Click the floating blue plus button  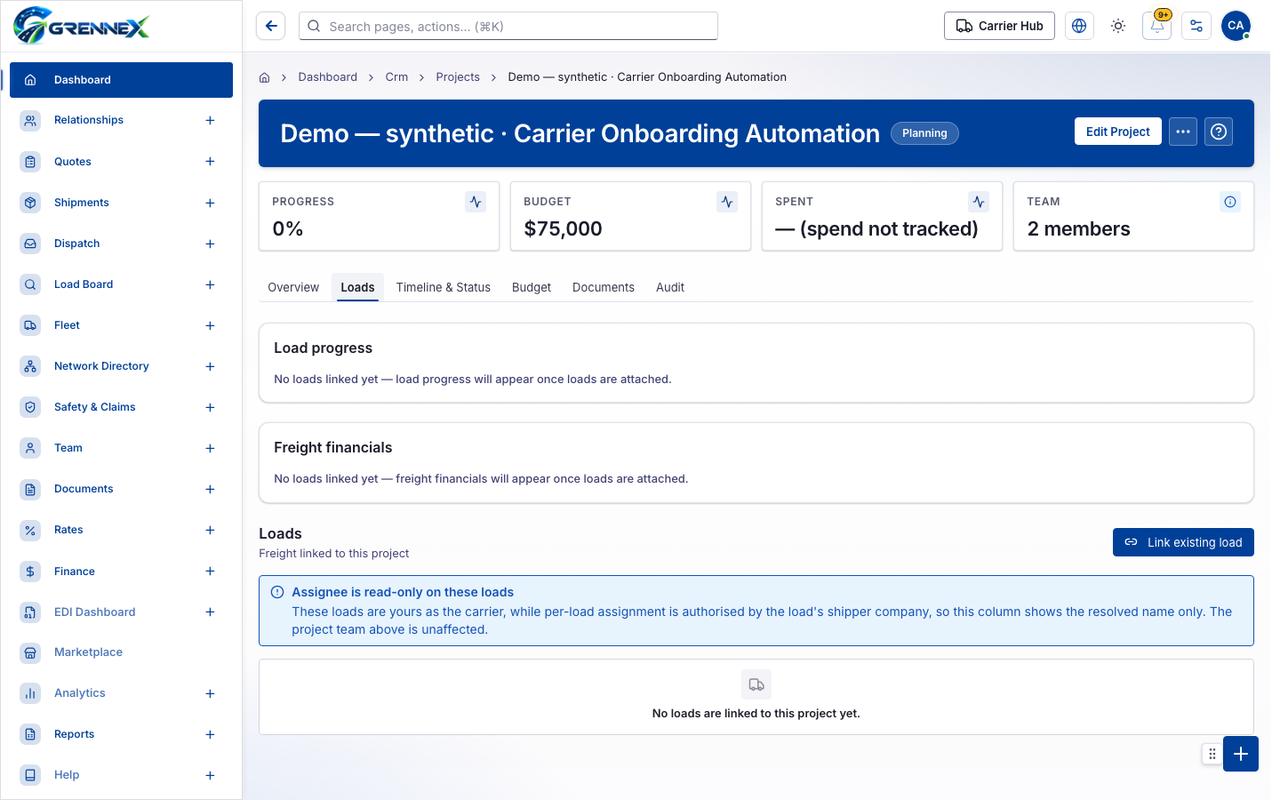1241,754
